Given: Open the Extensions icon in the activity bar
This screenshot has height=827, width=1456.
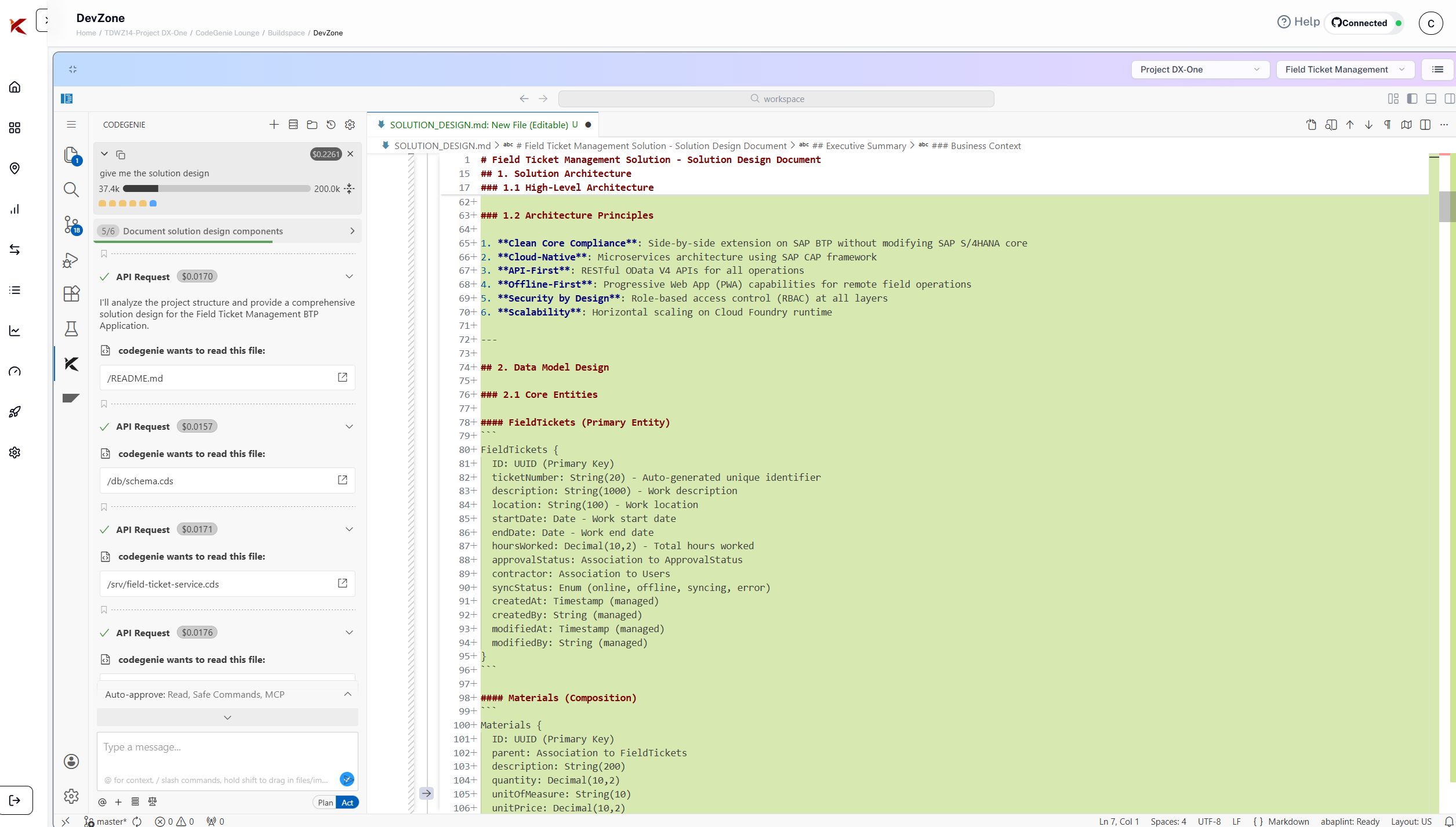Looking at the screenshot, I should [71, 293].
